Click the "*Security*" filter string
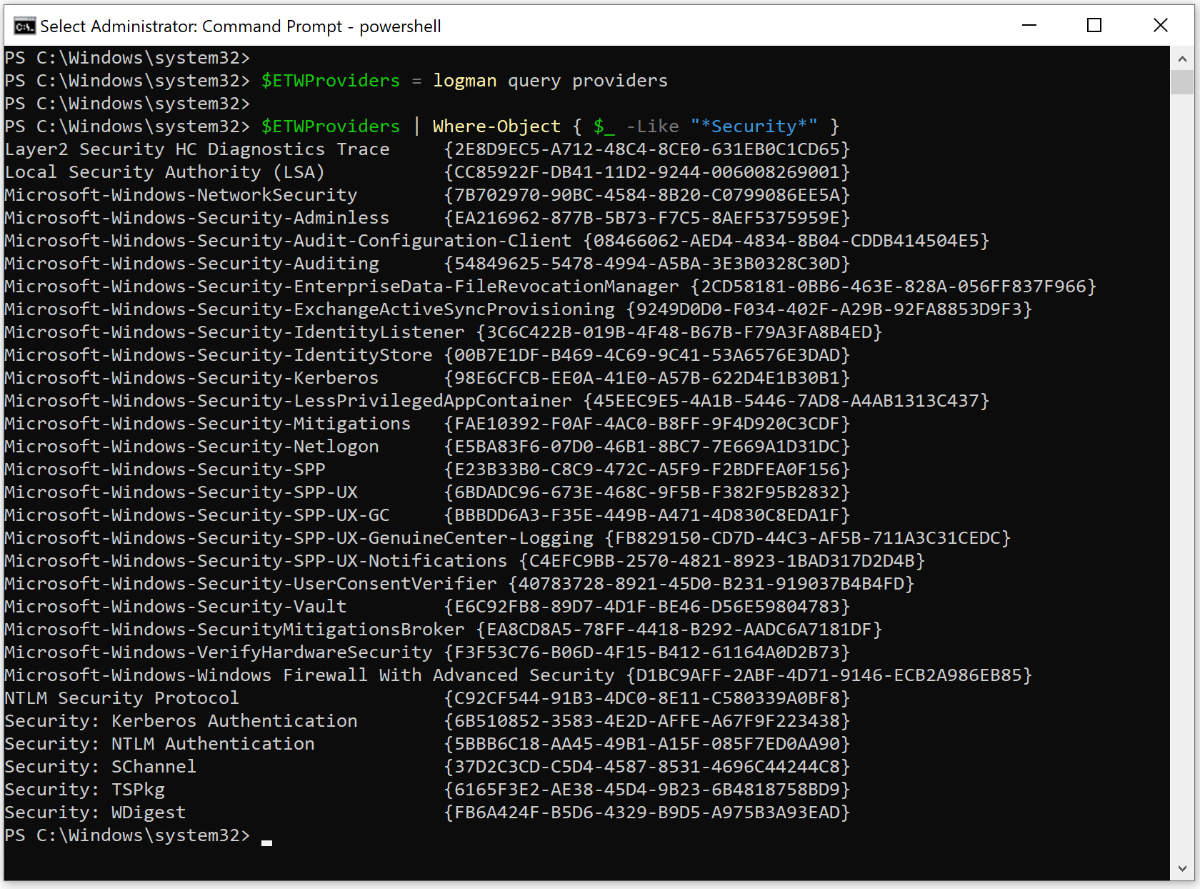Image resolution: width=1200 pixels, height=889 pixels. click(754, 126)
